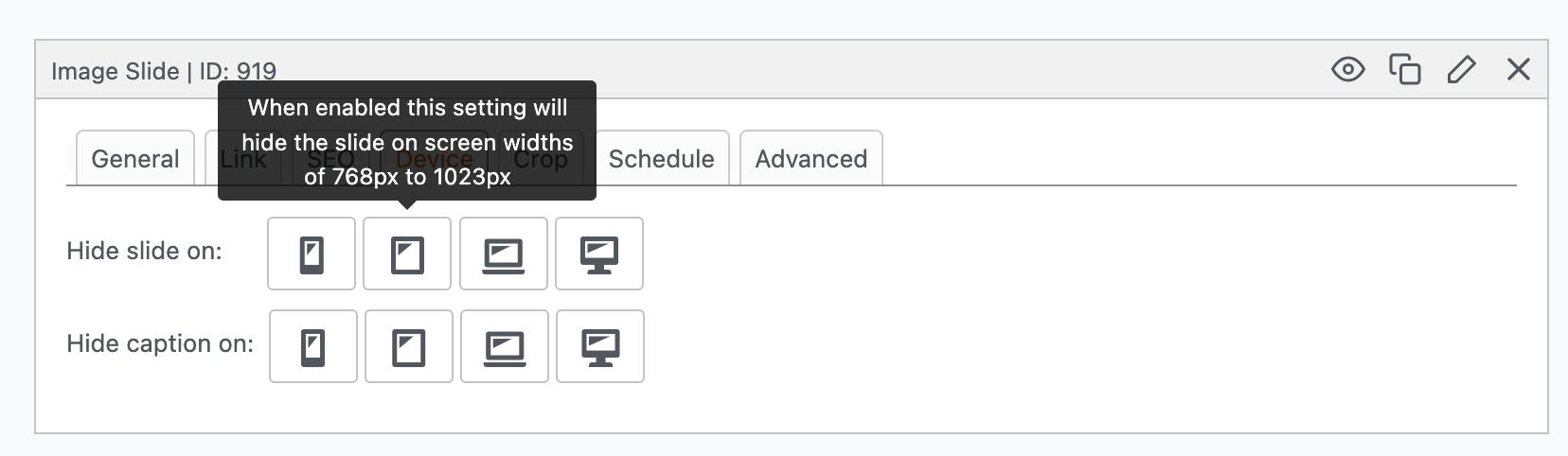Duplicate the slide using the copy icon

point(1404,69)
